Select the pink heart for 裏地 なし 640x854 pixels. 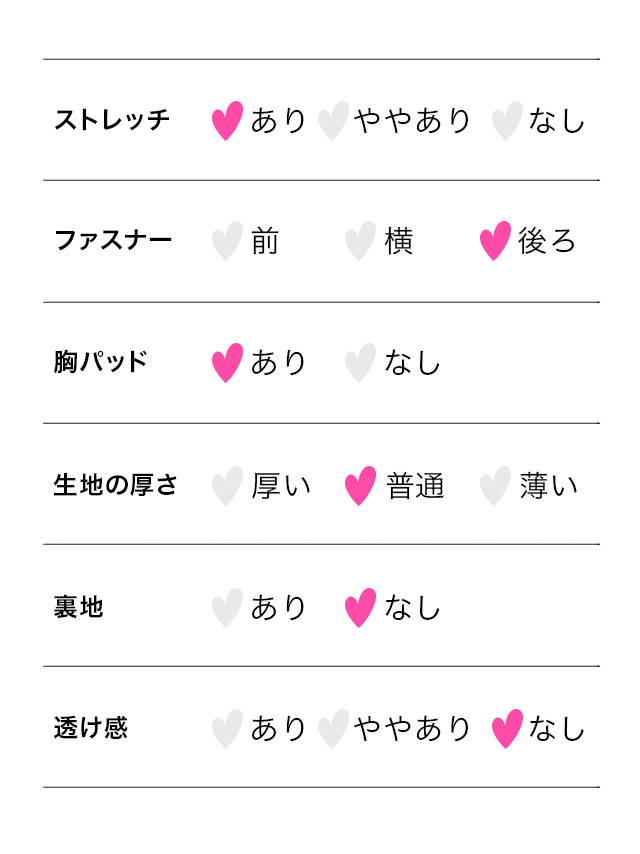point(360,607)
